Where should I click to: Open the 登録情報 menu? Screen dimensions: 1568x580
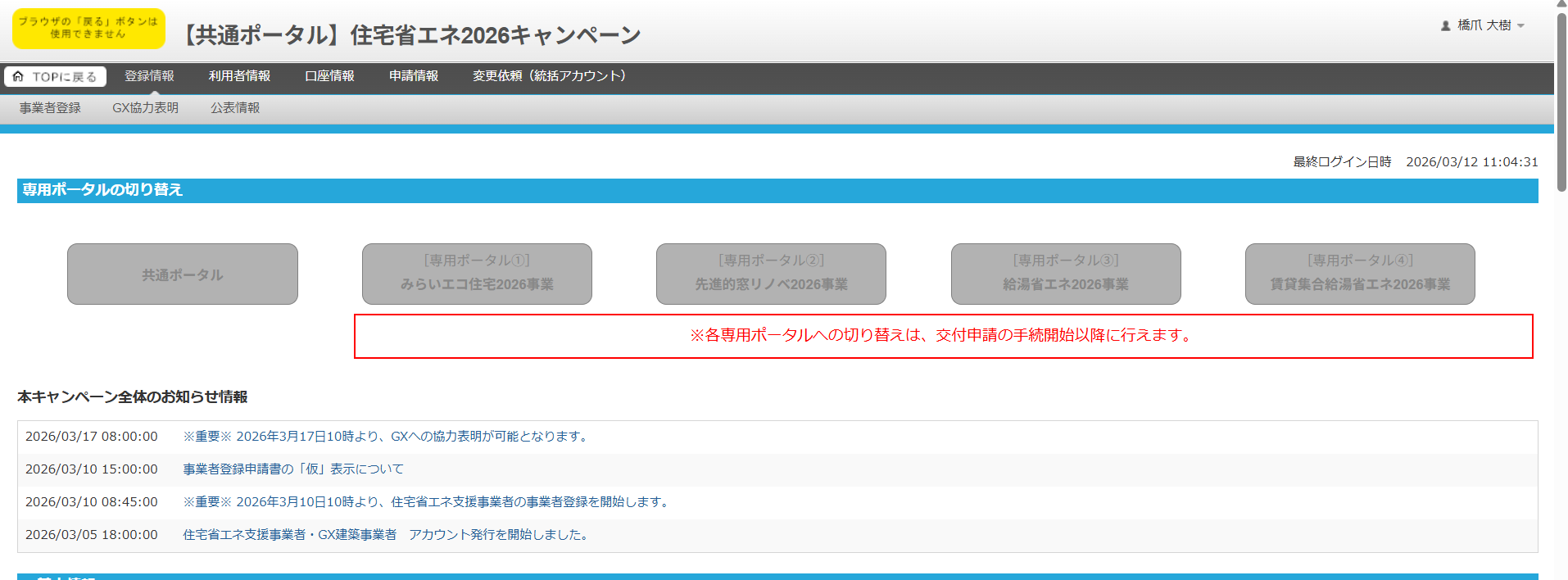(x=149, y=76)
